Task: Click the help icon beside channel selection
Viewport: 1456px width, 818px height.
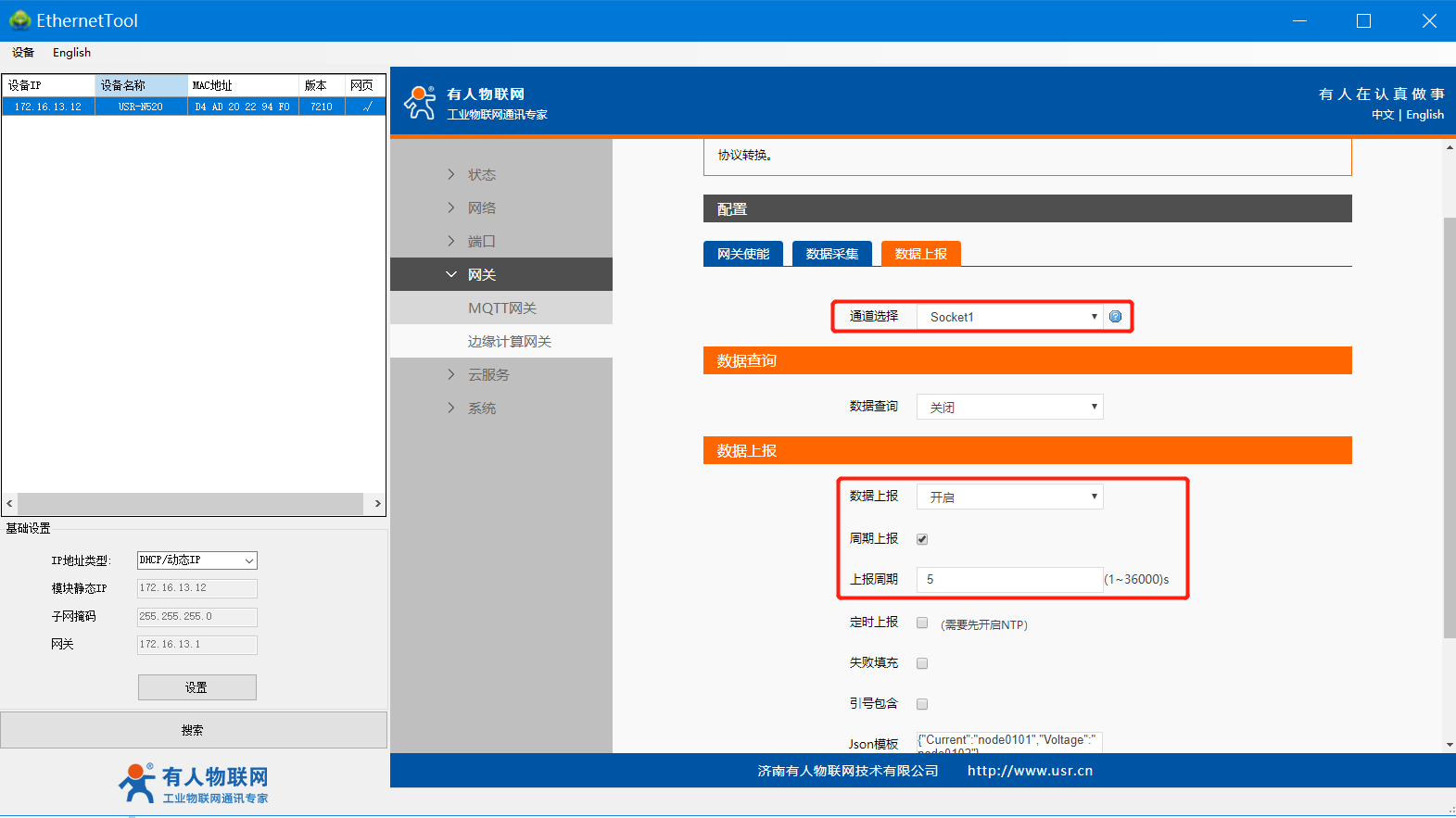Action: click(1115, 317)
